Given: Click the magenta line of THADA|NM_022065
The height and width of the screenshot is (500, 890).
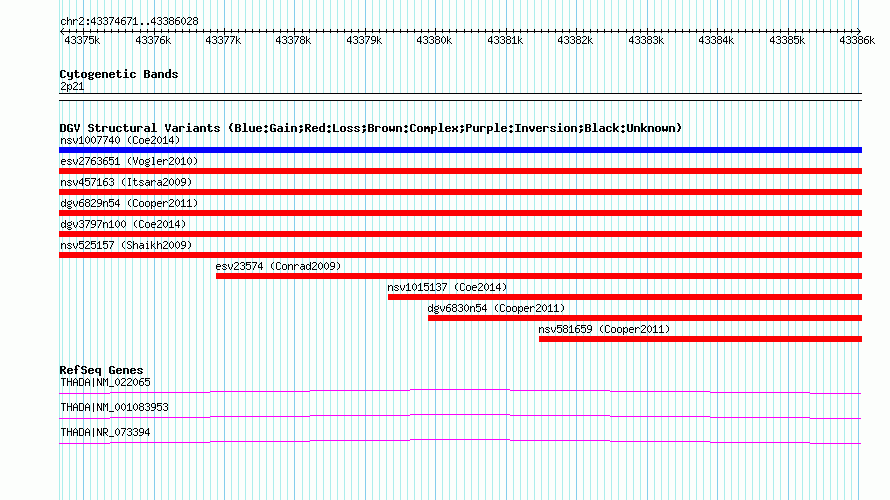Looking at the screenshot, I should tap(460, 391).
